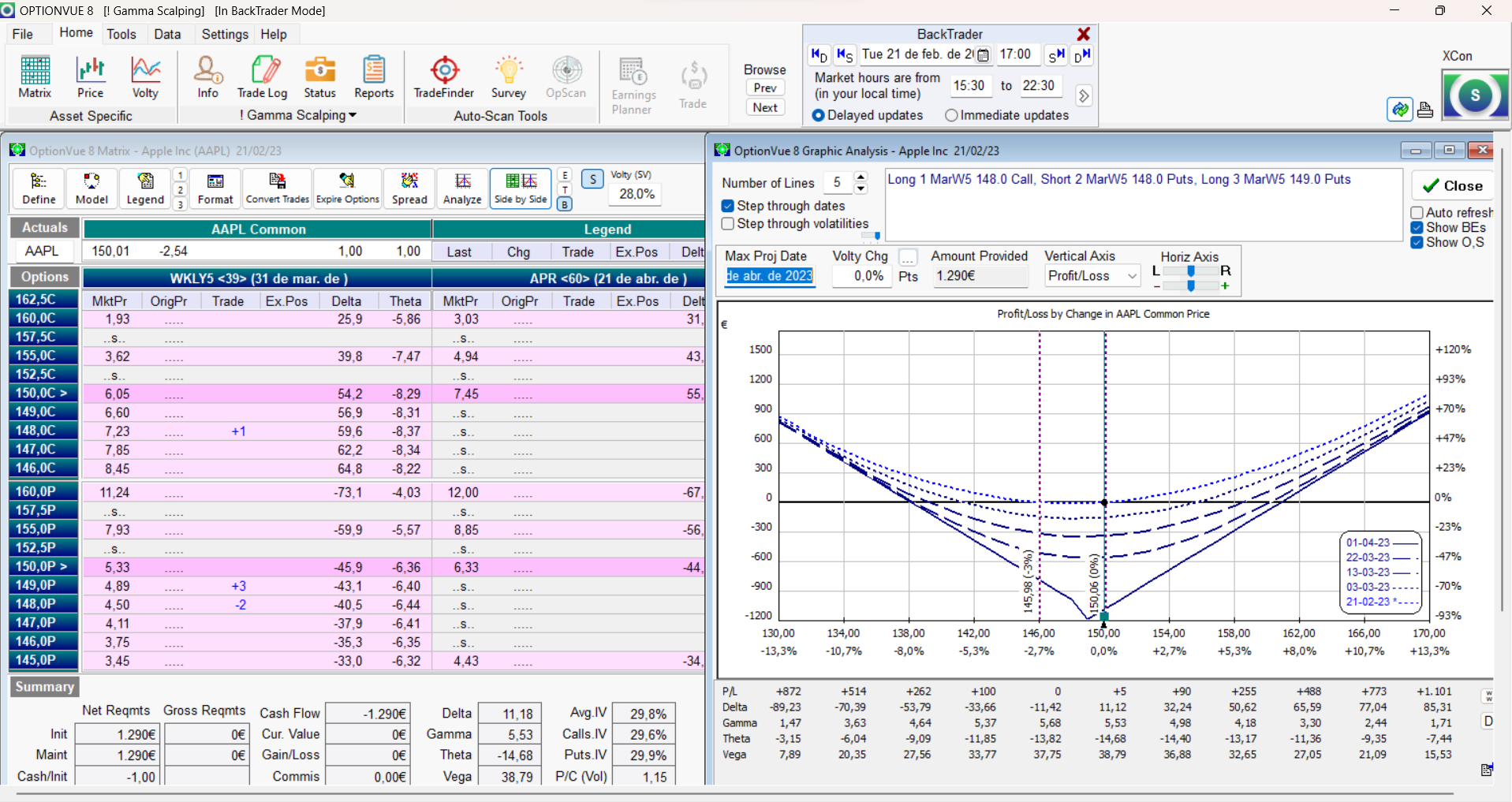Enable the Auto refresh checkbox
Viewport: 1512px width, 802px height.
coord(1417,213)
